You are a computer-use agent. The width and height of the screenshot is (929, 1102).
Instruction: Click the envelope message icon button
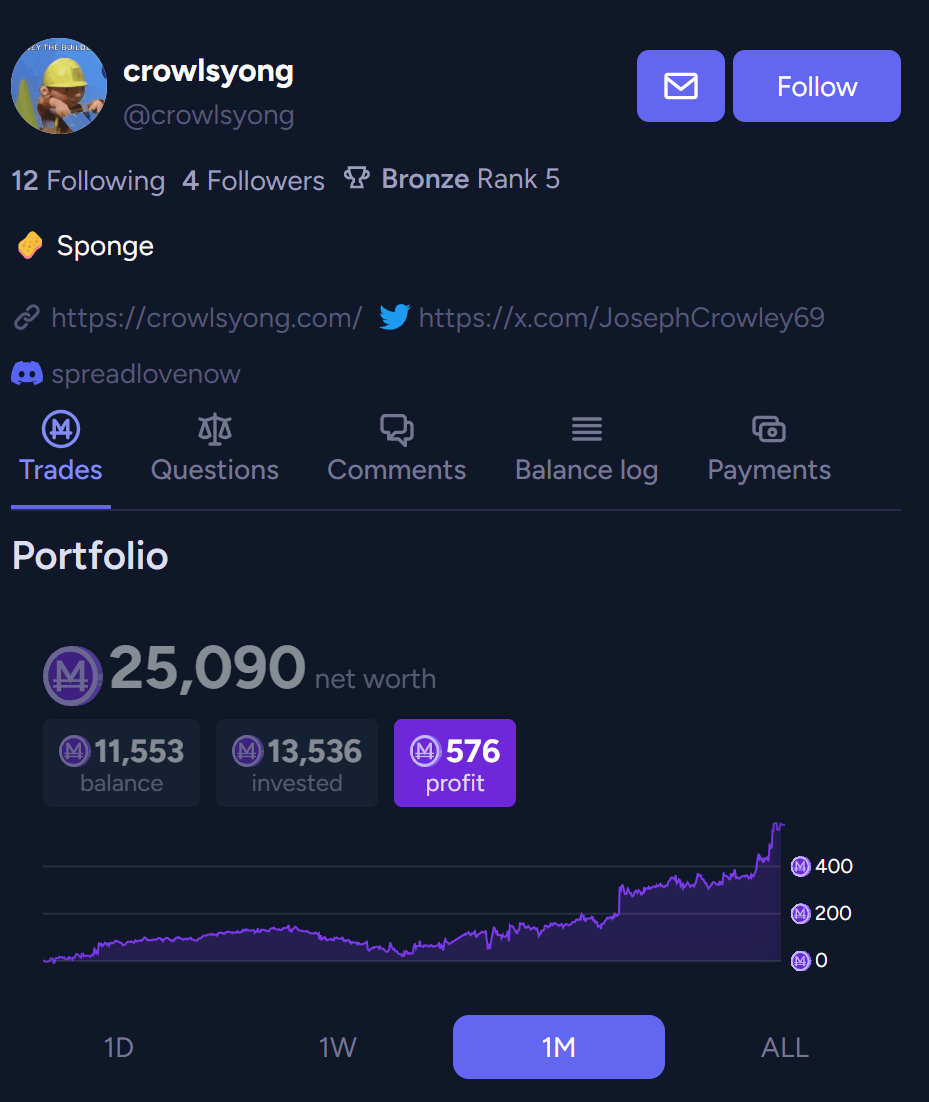(680, 86)
